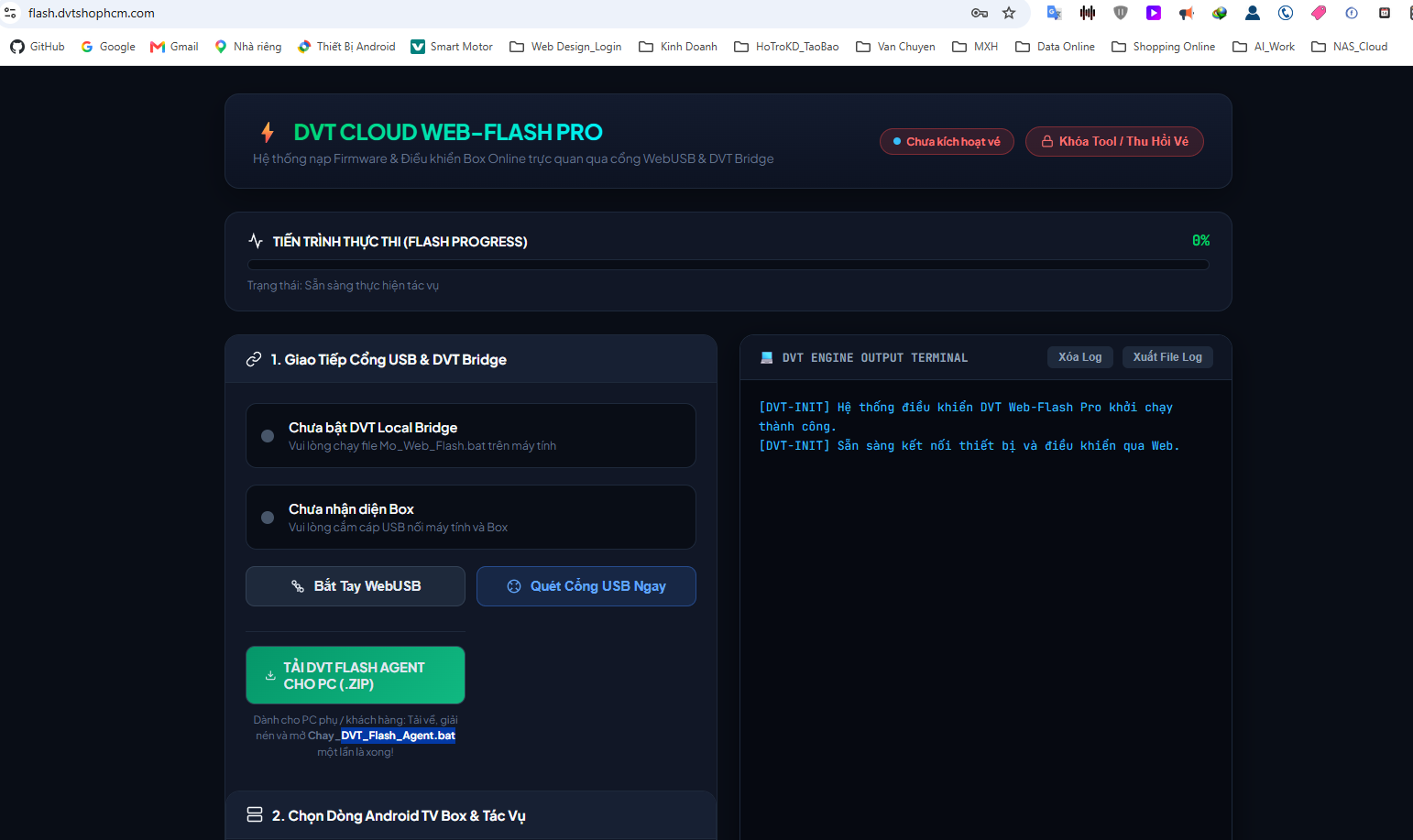Download the DVT Flash Agent ZIP

(x=356, y=675)
